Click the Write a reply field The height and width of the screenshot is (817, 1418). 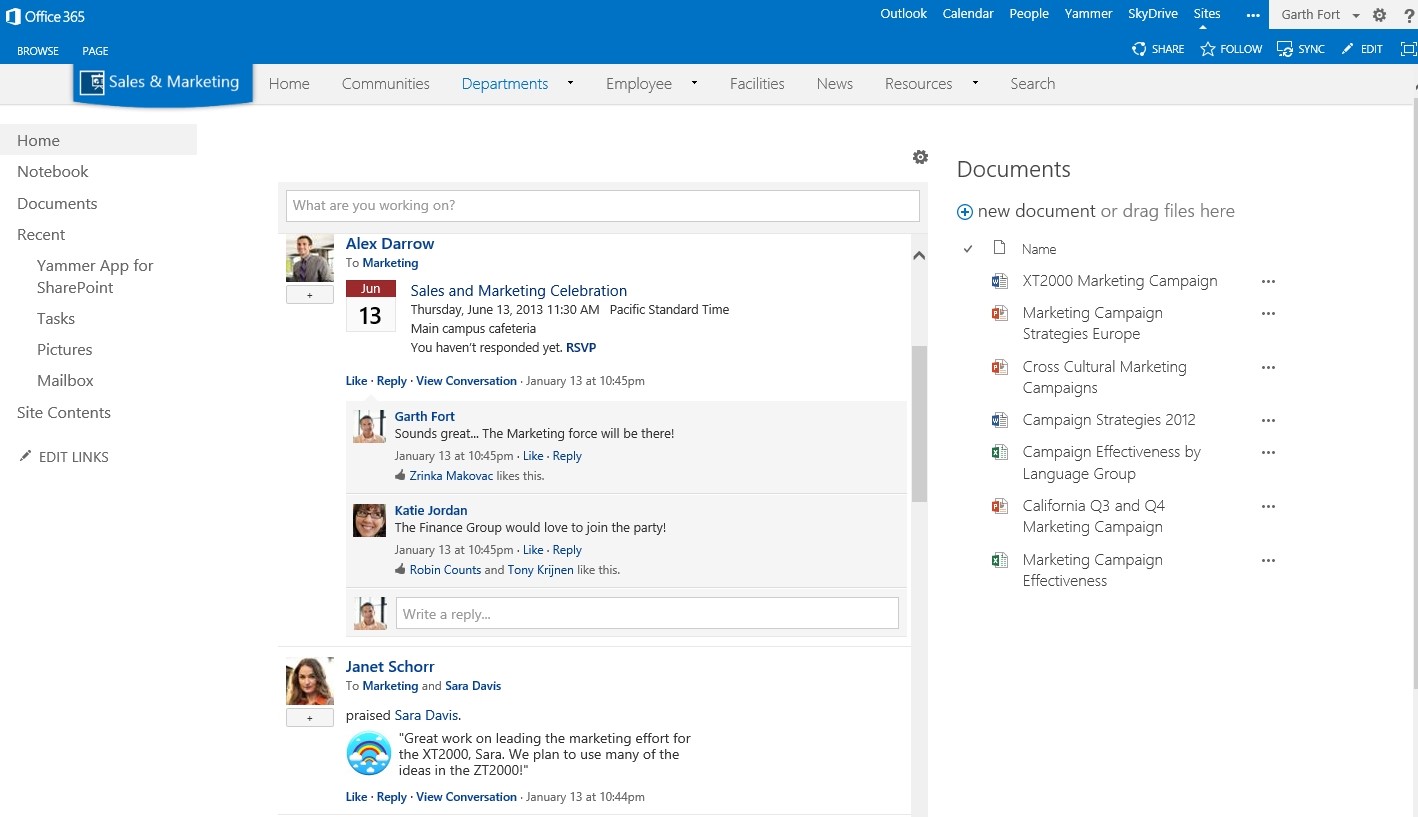tap(647, 613)
